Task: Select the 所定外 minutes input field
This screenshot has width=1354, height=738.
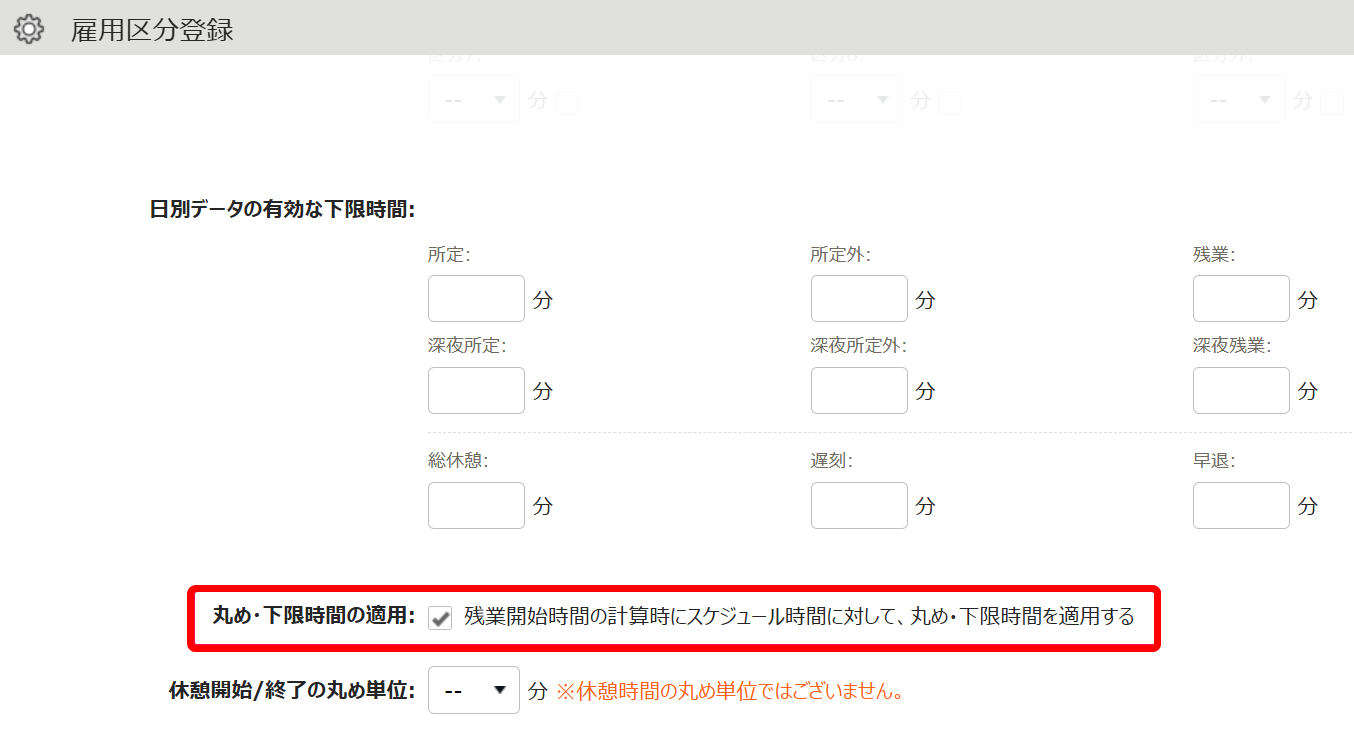Action: pos(859,299)
